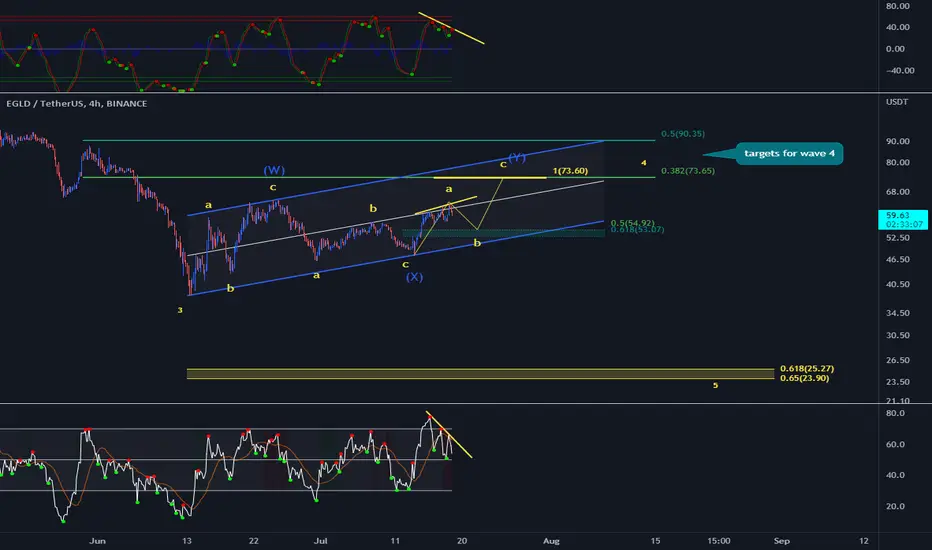Click the EGLD / TetherUS, 4h, BINANCE title

pos(77,103)
